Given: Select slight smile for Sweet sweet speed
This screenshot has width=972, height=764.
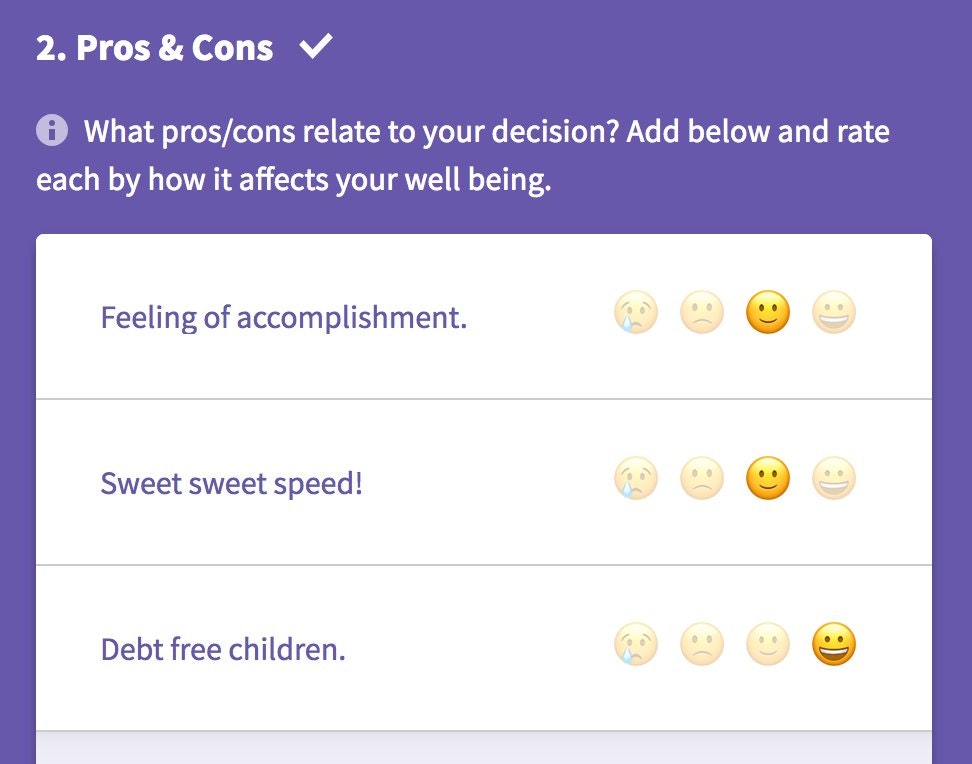Looking at the screenshot, I should [768, 481].
